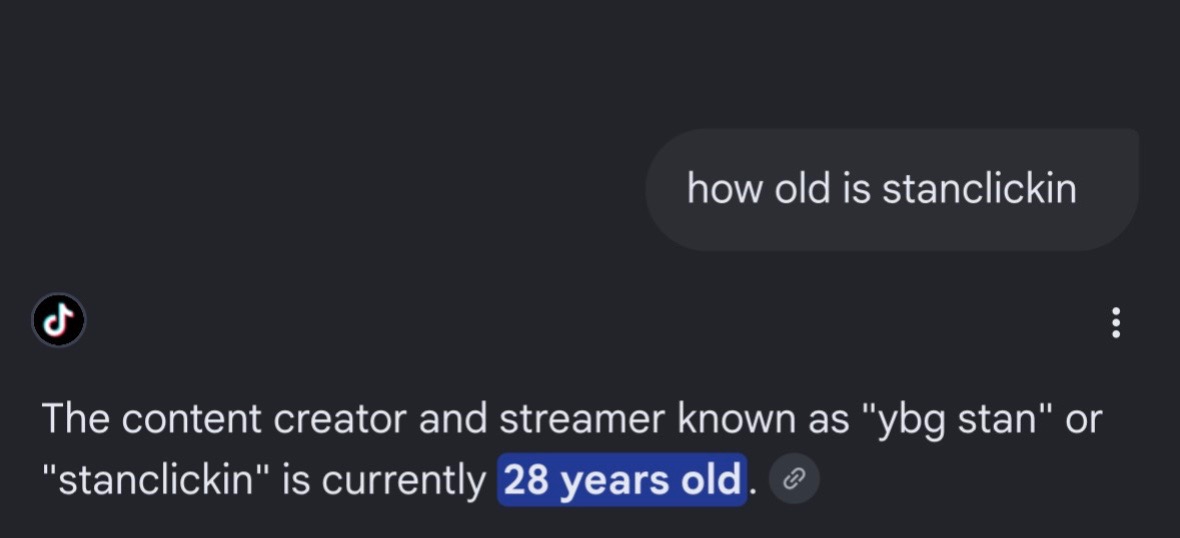
Task: Click the TikTok source logo icon
Action: [59, 320]
